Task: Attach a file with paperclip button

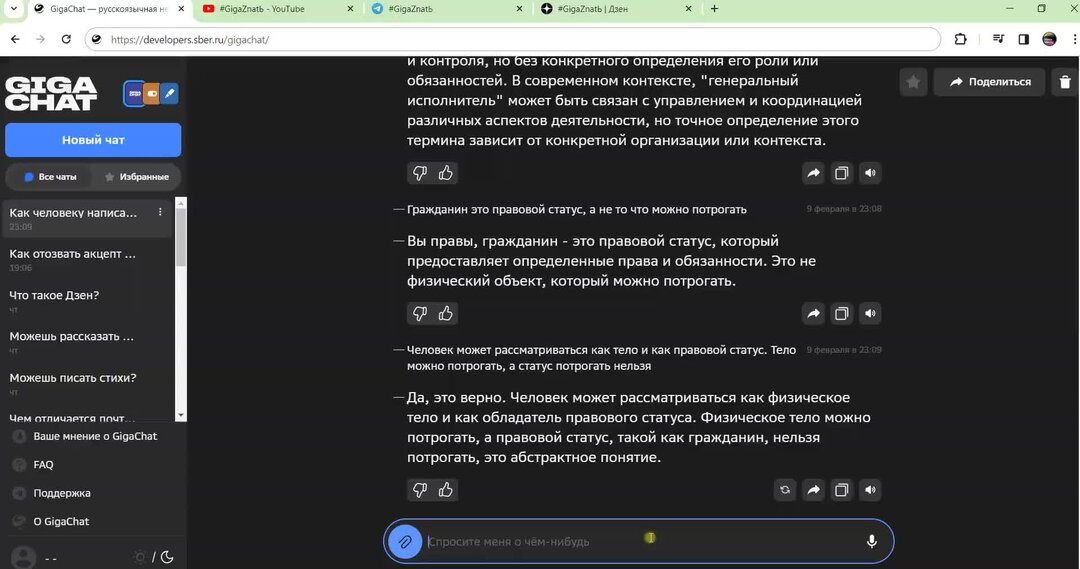Action: pyautogui.click(x=405, y=541)
